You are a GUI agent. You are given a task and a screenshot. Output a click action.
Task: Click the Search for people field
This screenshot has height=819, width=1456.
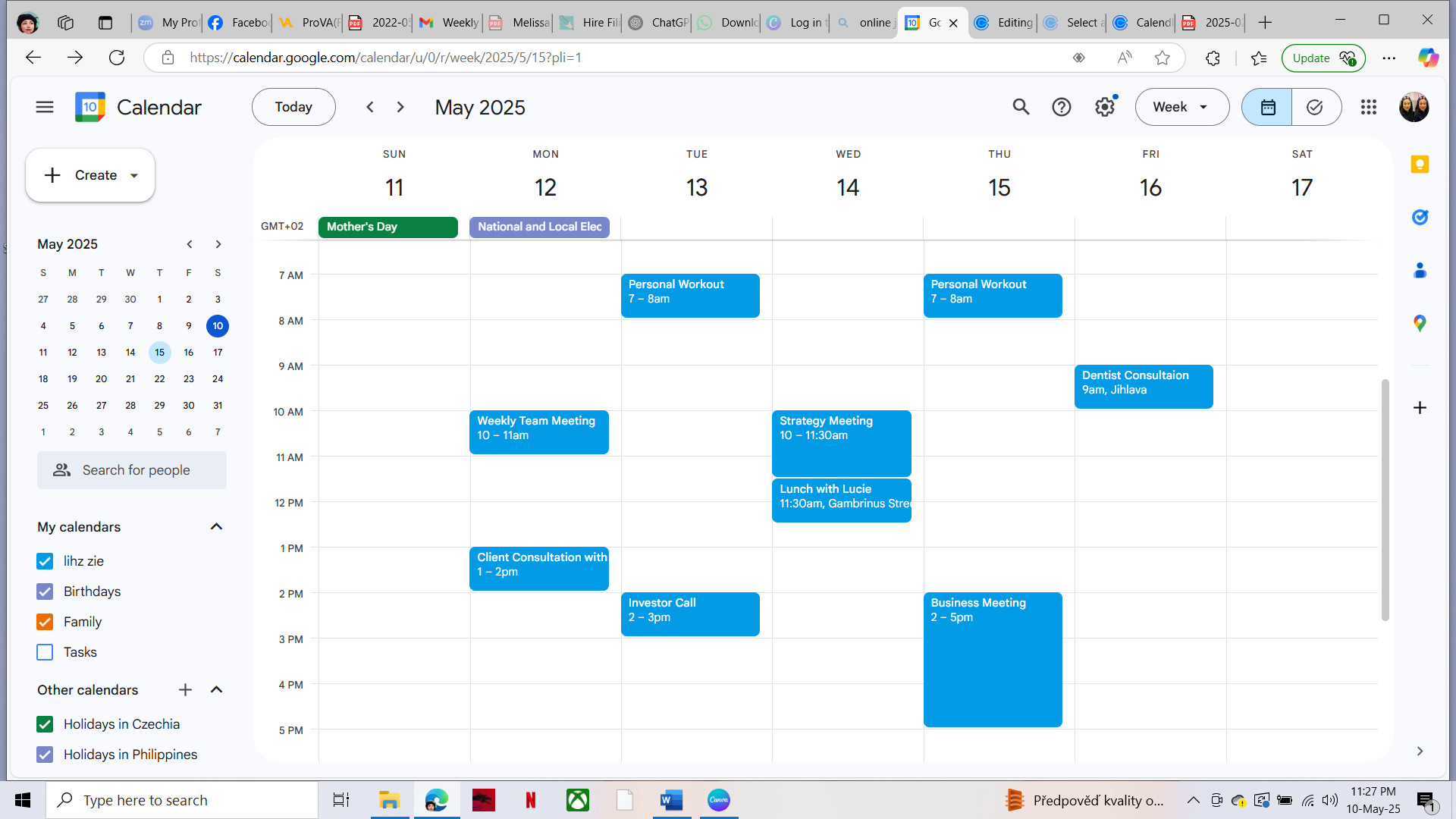[132, 470]
